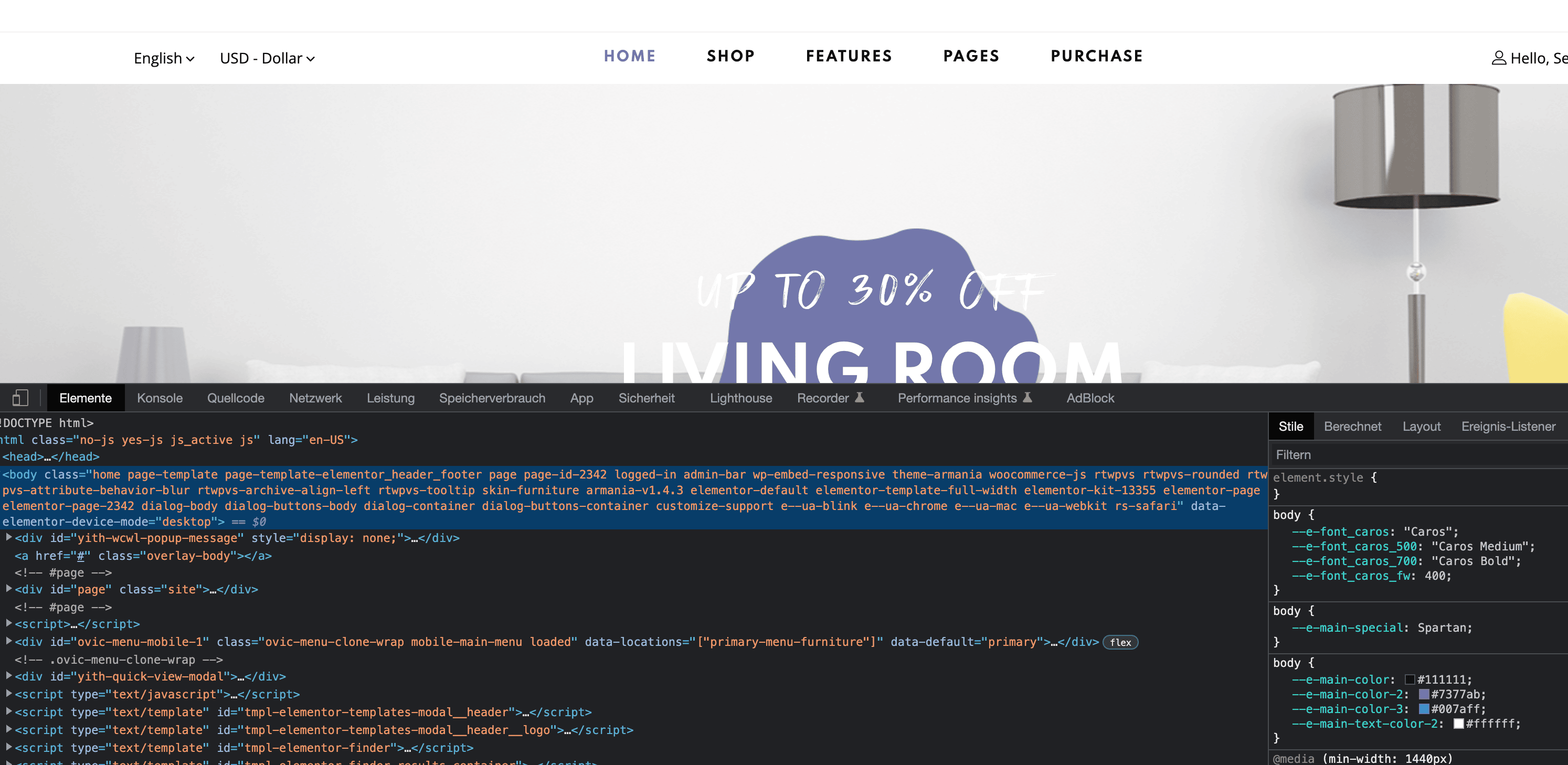Toggle the device toolbar icon in DevTools
The height and width of the screenshot is (765, 1568).
[20, 397]
